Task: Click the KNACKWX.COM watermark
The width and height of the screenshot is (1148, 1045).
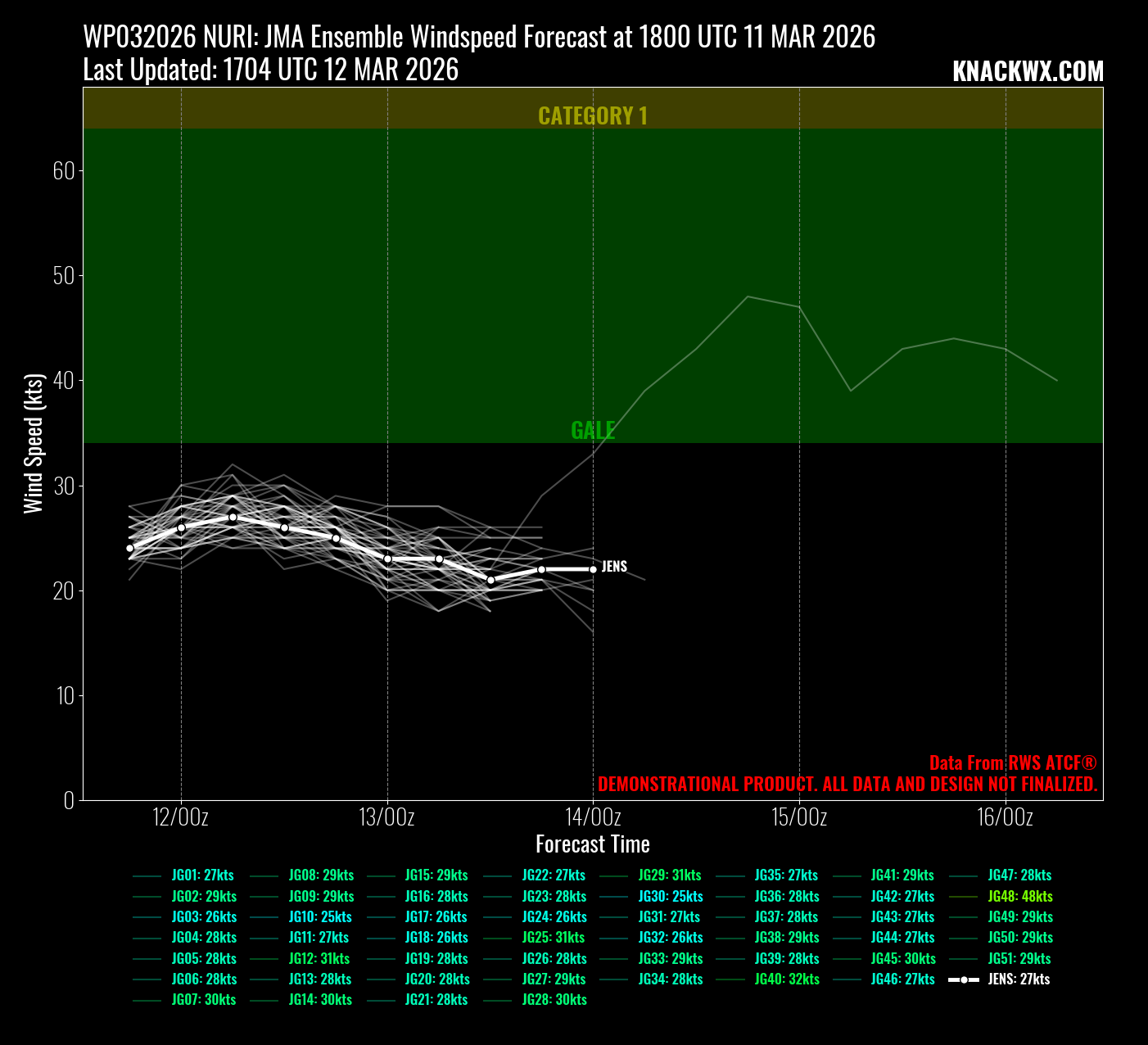Action: [1028, 72]
